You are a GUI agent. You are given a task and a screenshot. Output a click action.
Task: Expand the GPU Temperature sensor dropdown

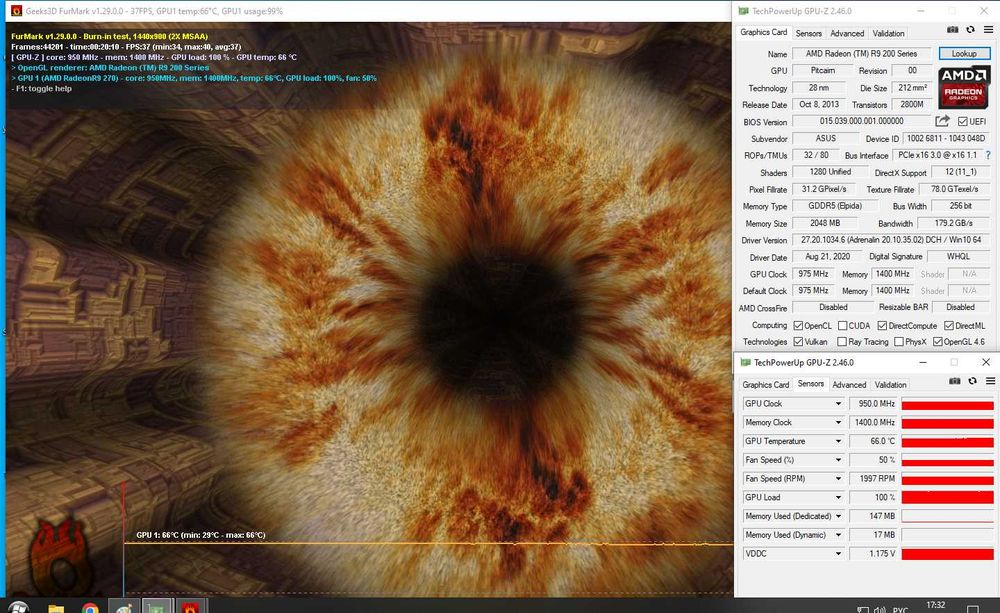[x=838, y=441]
